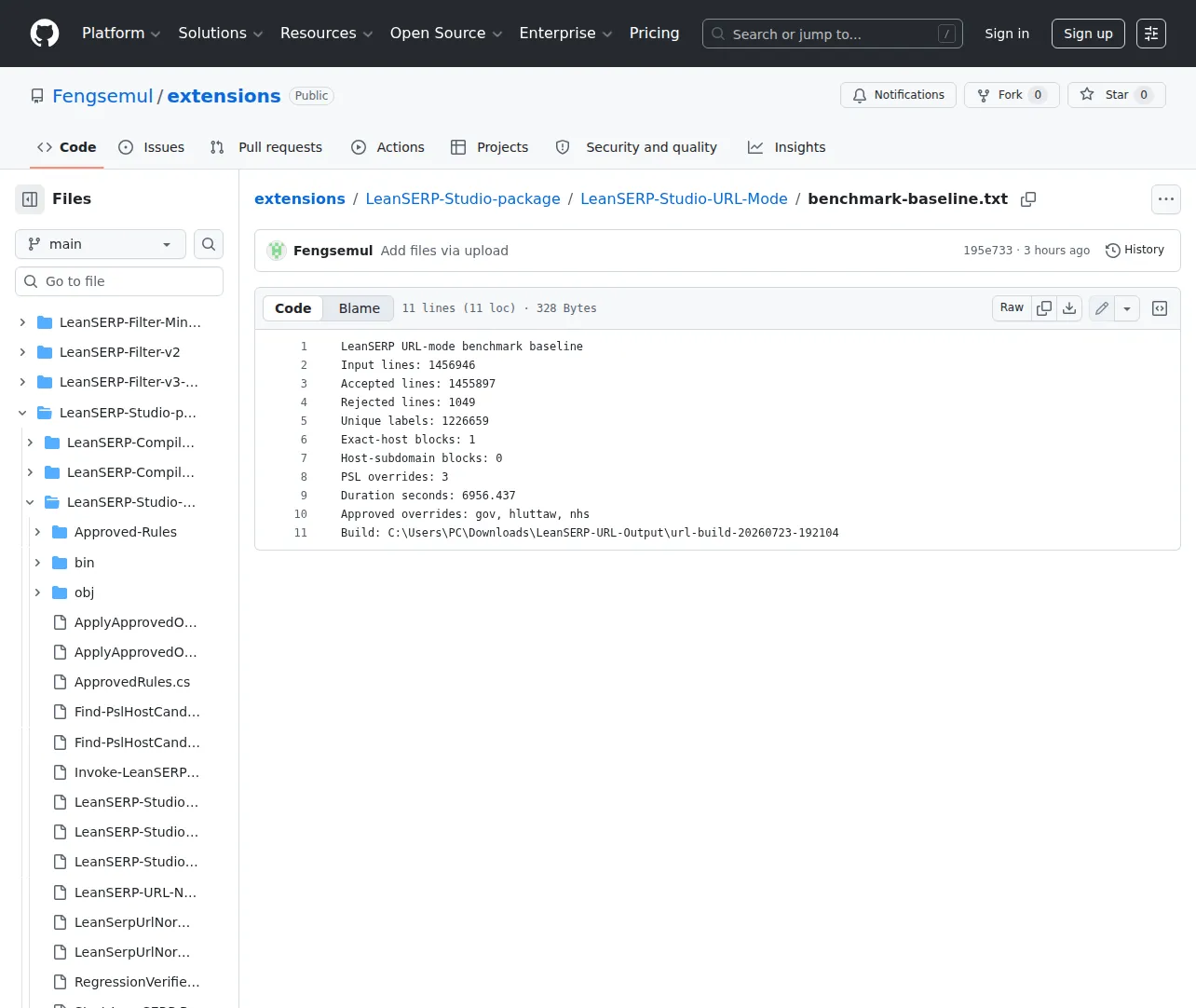Open the obj folder
Image resolution: width=1196 pixels, height=1008 pixels.
(x=85, y=593)
